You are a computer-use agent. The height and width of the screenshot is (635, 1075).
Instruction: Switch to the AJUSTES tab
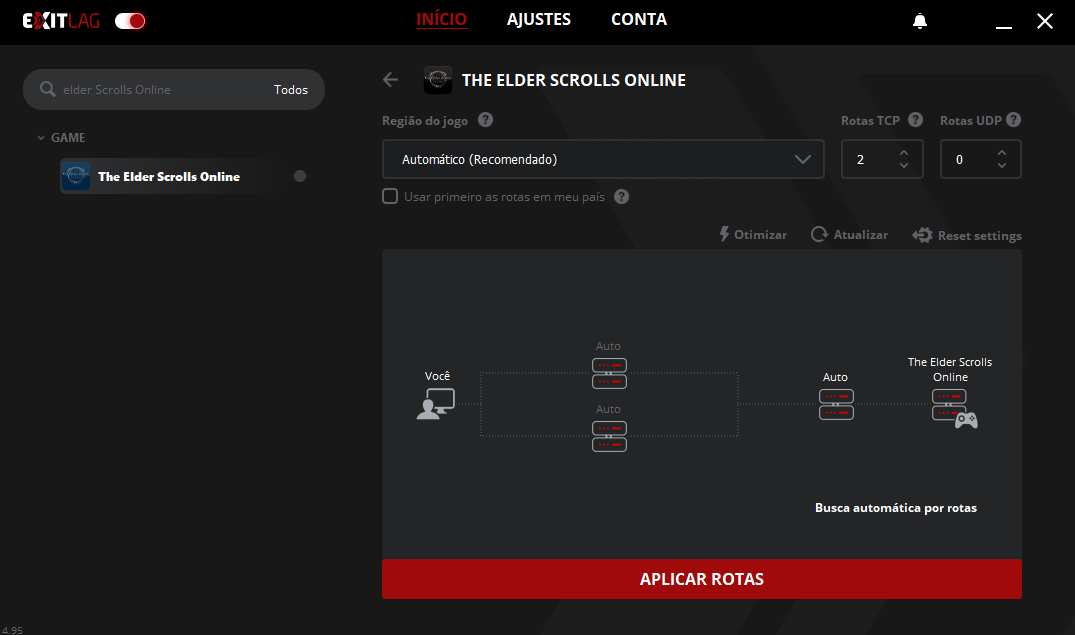pos(538,20)
